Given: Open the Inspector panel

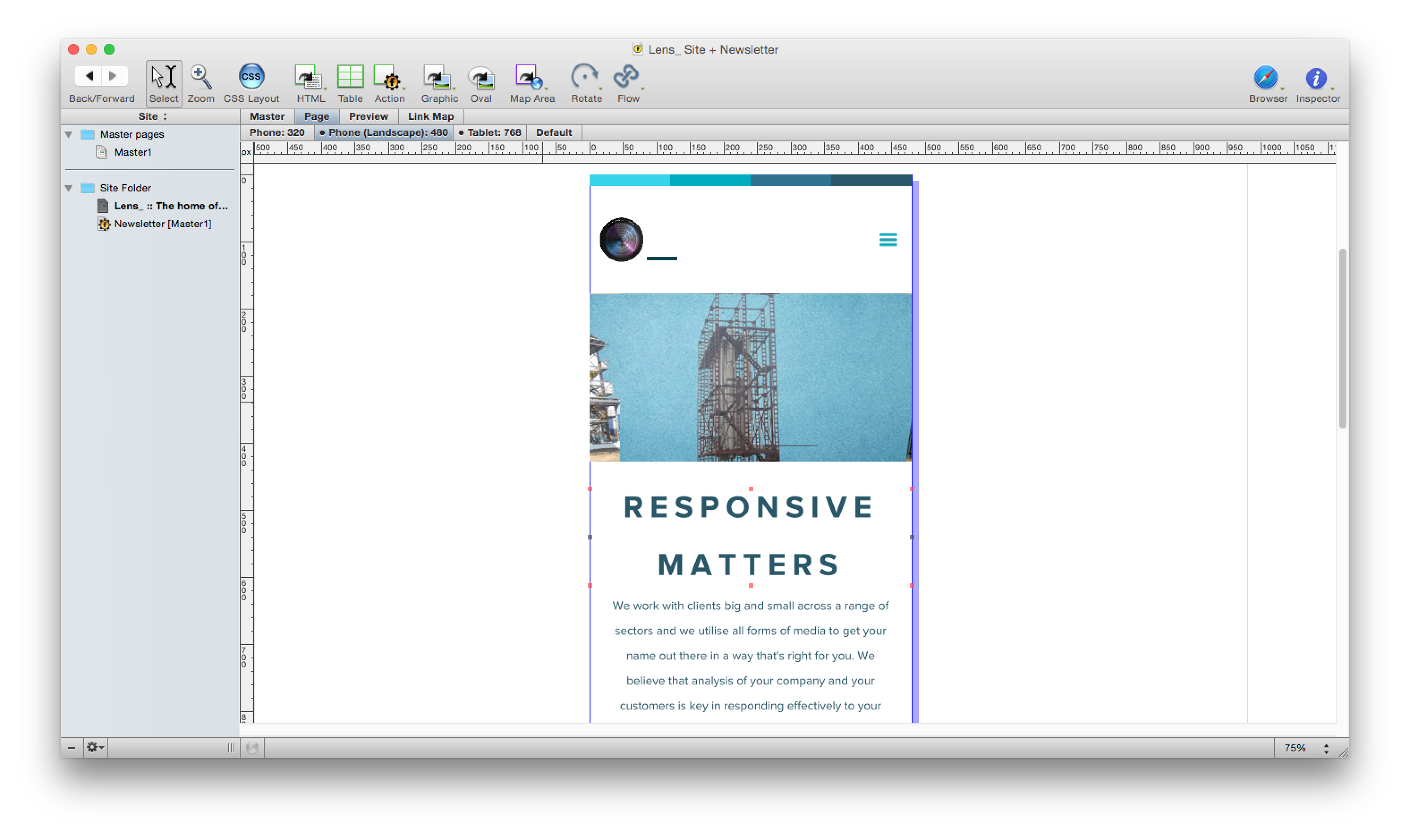Looking at the screenshot, I should point(1316,78).
